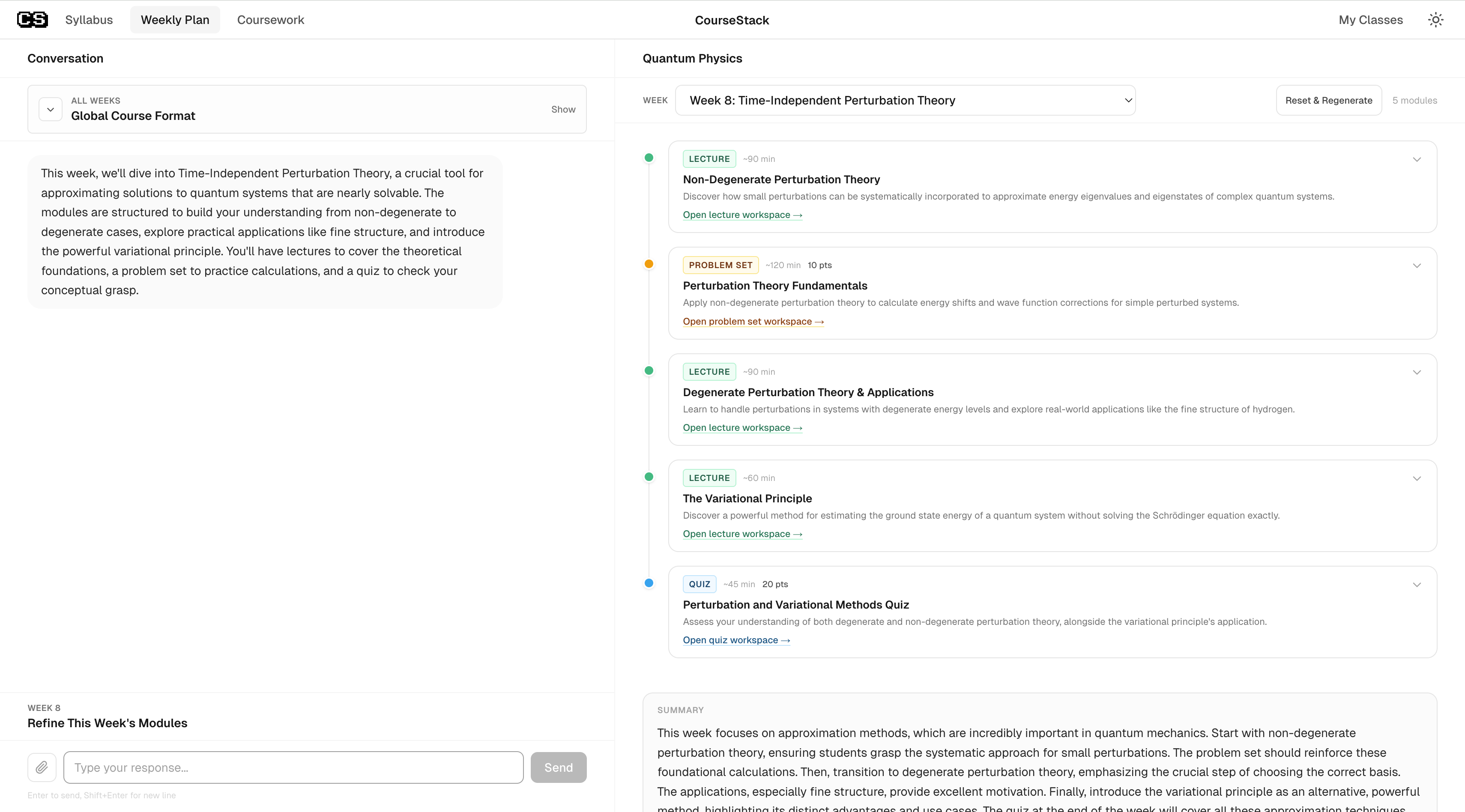Click the green timeline dot for Non-Degenerate lecture

coord(649,158)
